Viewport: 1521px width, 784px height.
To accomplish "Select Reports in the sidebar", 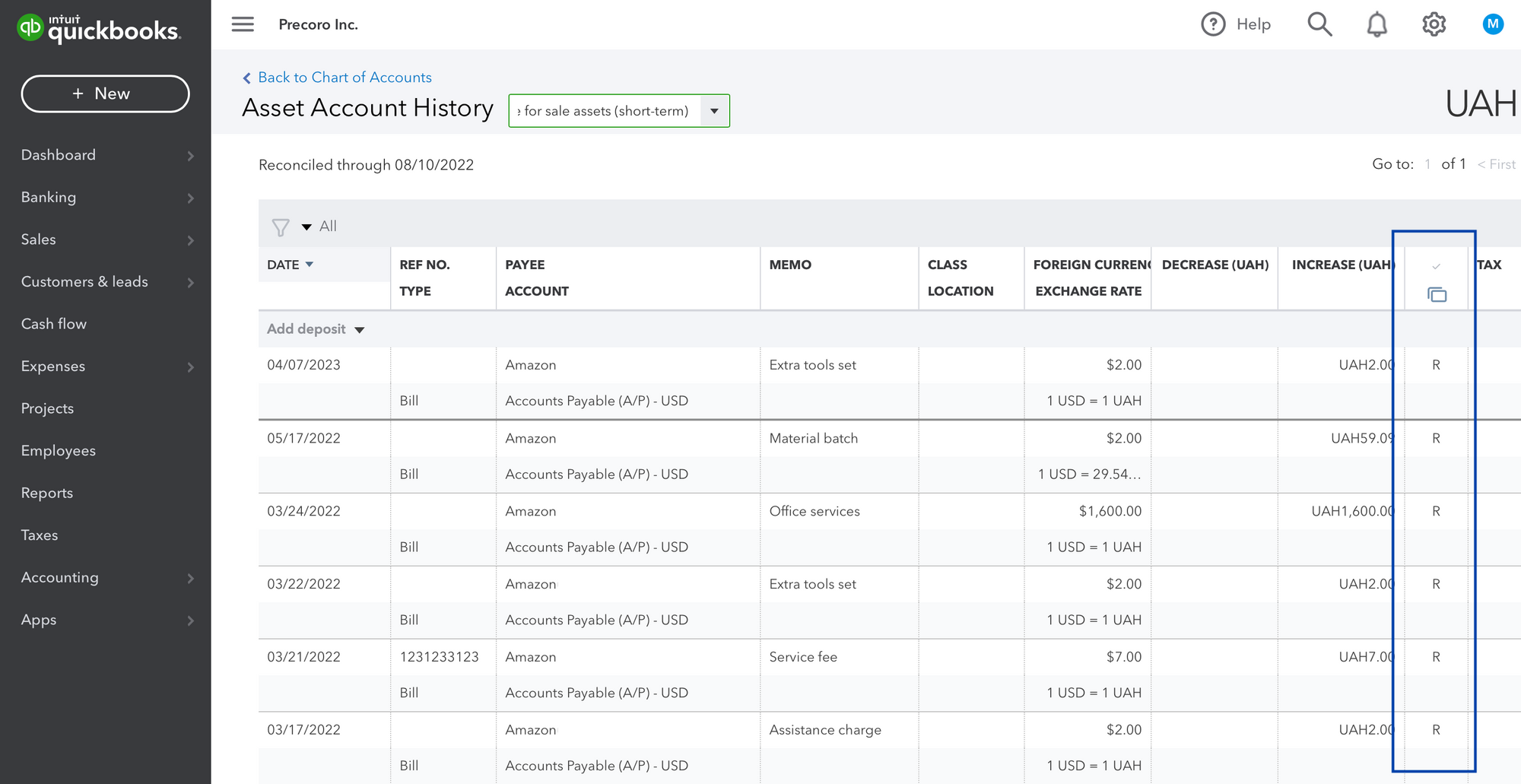I will click(46, 493).
